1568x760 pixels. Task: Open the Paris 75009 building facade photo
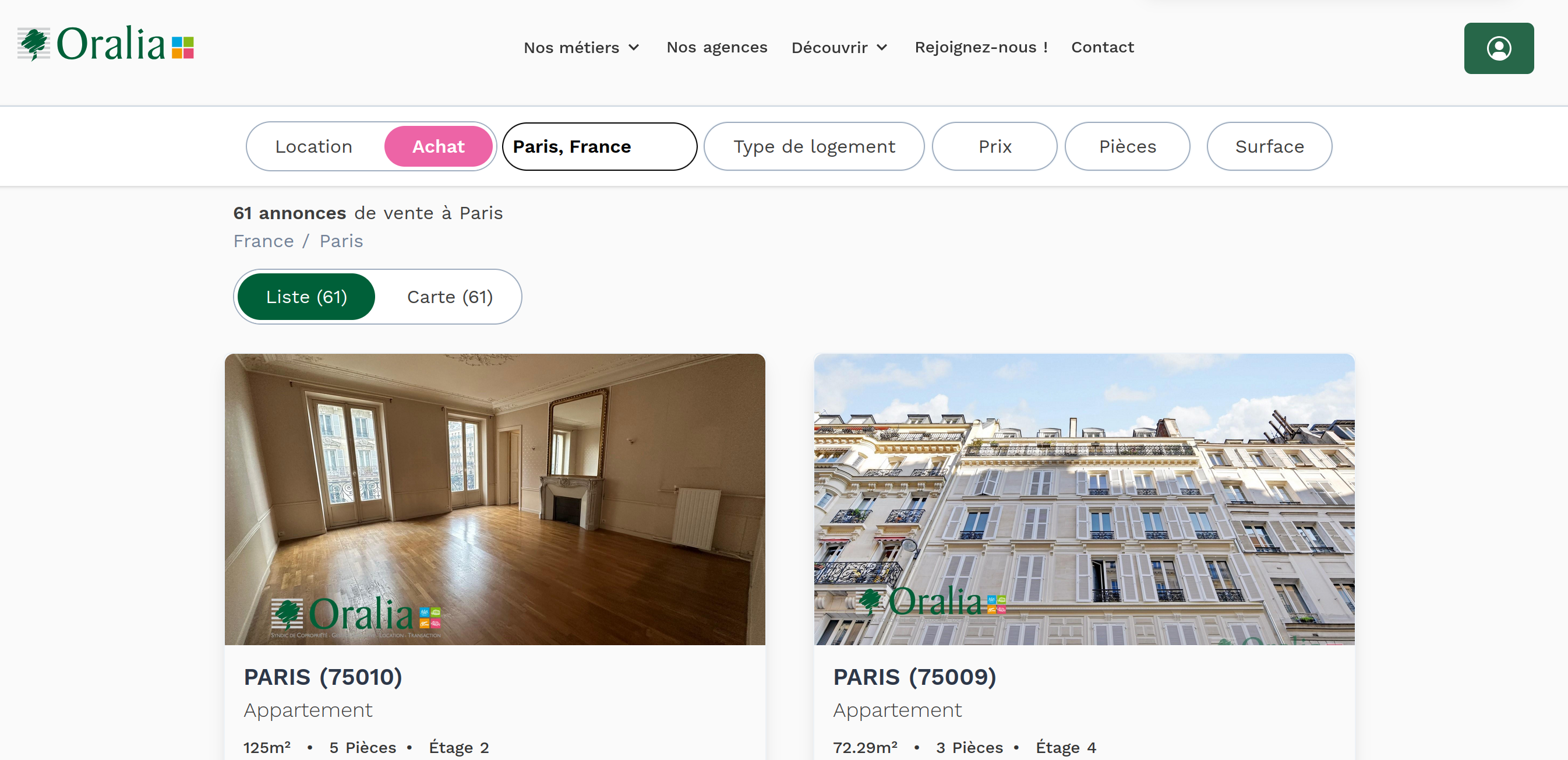1083,499
